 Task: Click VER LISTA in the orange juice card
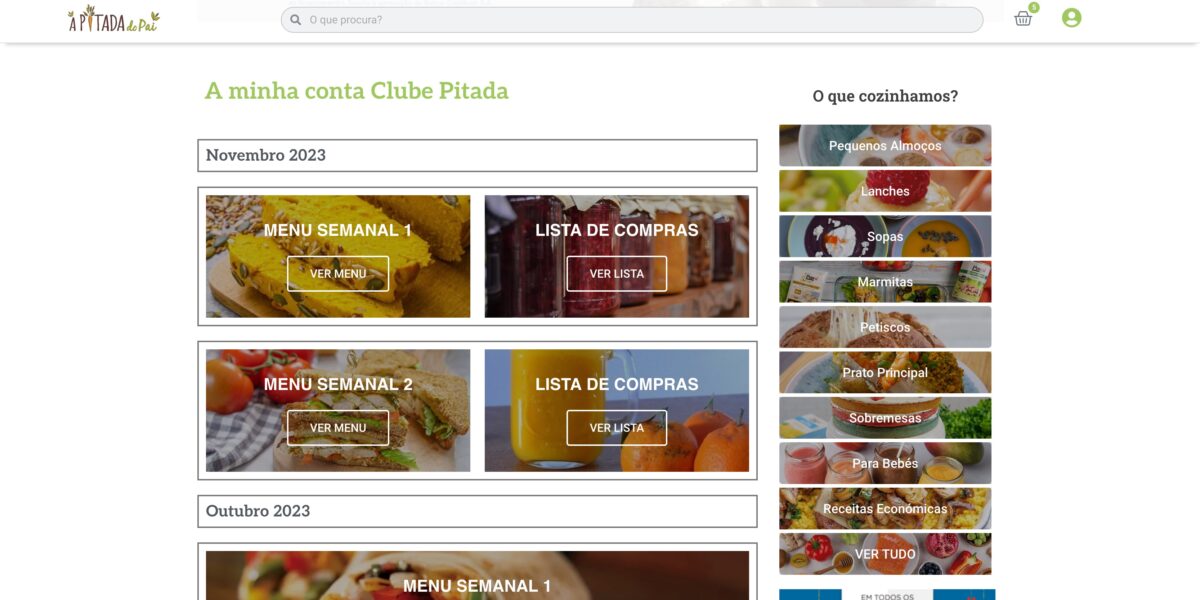617,428
